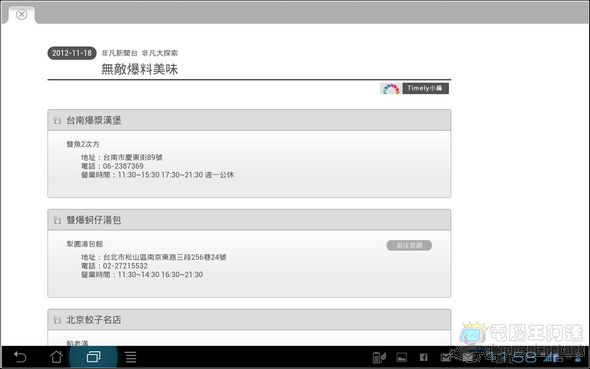Image resolution: width=590 pixels, height=369 pixels.
Task: Tap phone number 02-27215532
Action: pos(125,266)
